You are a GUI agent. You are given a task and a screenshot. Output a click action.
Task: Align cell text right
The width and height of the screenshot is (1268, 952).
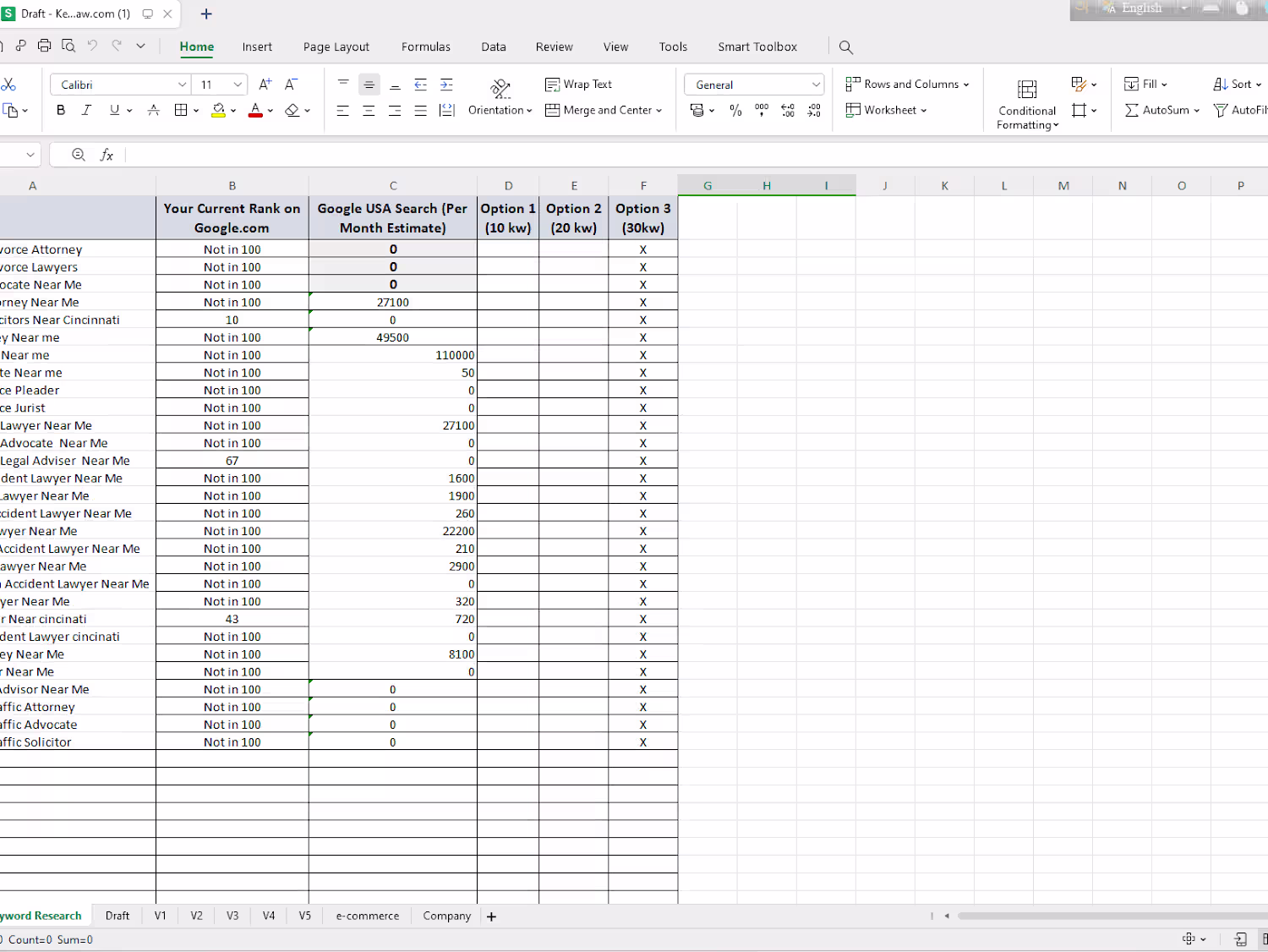(395, 111)
